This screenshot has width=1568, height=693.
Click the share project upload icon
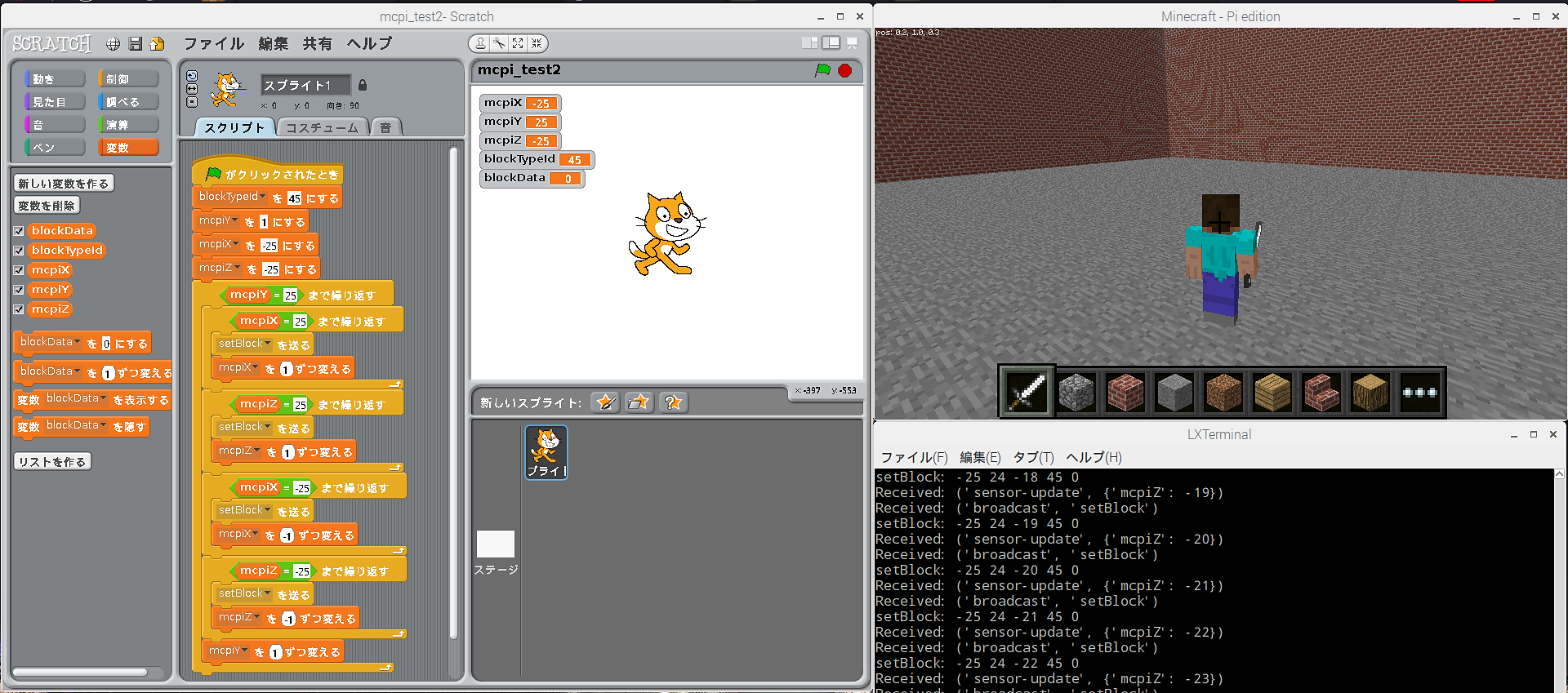point(157,44)
